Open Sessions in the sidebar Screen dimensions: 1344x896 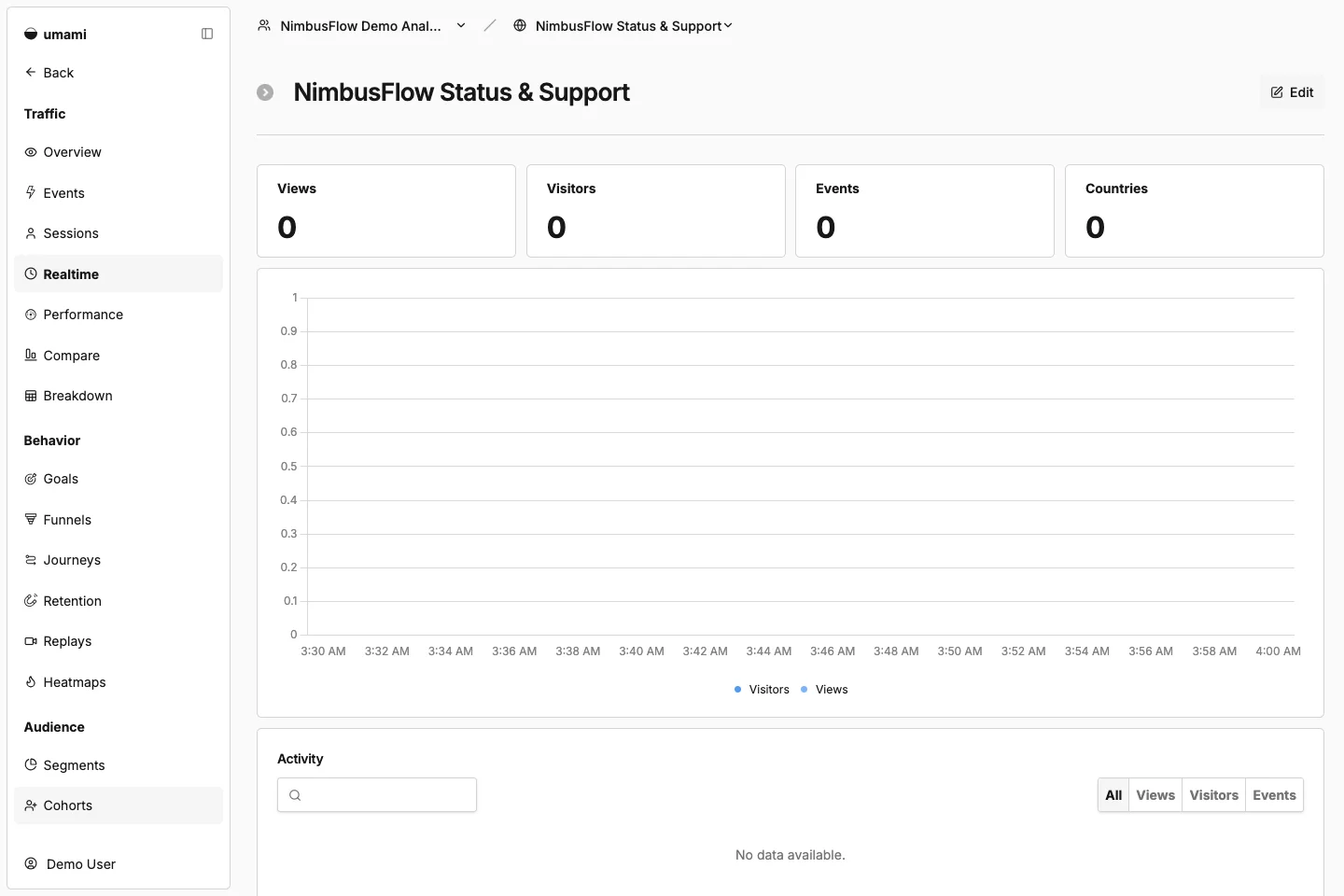[x=119, y=233]
